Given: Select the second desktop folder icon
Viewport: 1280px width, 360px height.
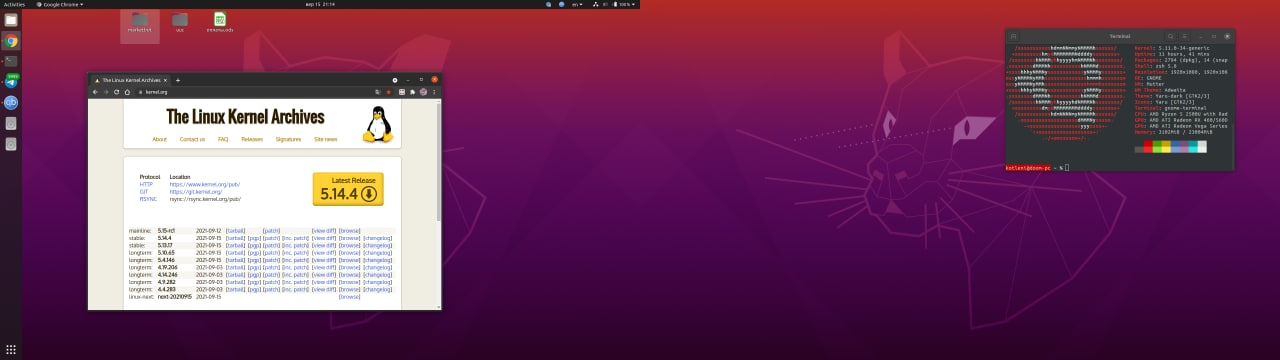Looking at the screenshot, I should click(x=180, y=22).
